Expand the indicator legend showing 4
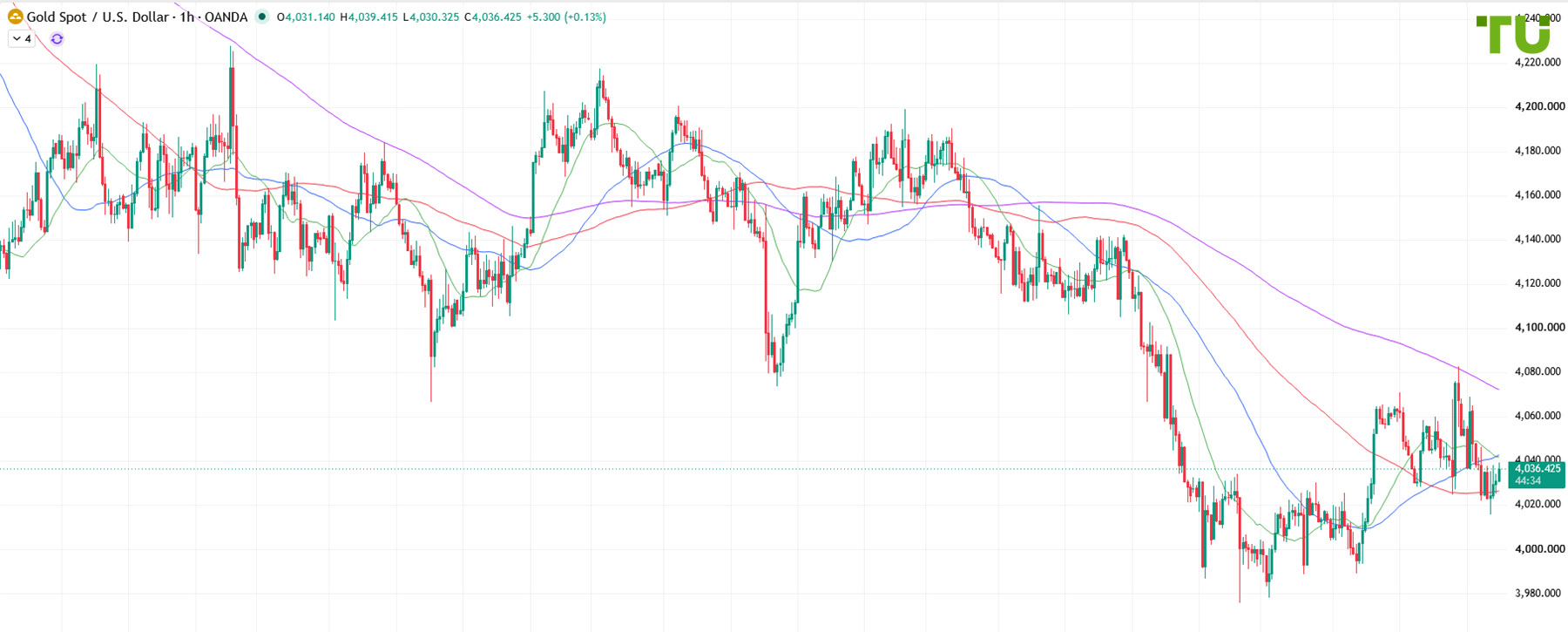Image resolution: width=1568 pixels, height=632 pixels. pos(22,39)
